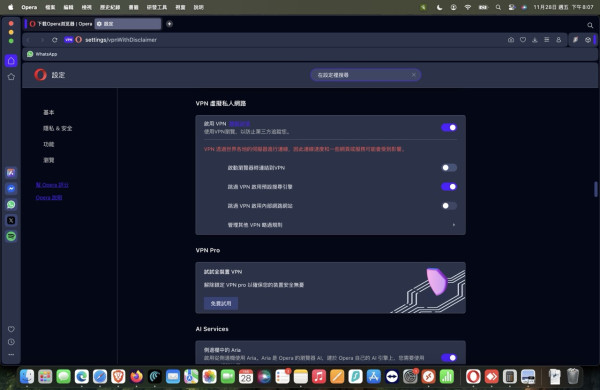This screenshot has width=600, height=390.
Task: Open the Trash in the Dock
Action: pyautogui.click(x=572, y=377)
